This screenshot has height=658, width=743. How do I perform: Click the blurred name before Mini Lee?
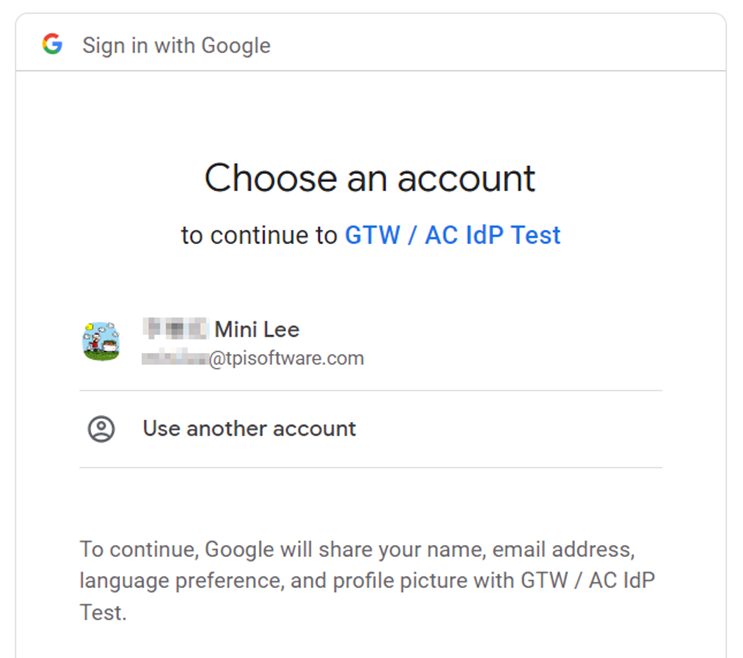point(174,329)
